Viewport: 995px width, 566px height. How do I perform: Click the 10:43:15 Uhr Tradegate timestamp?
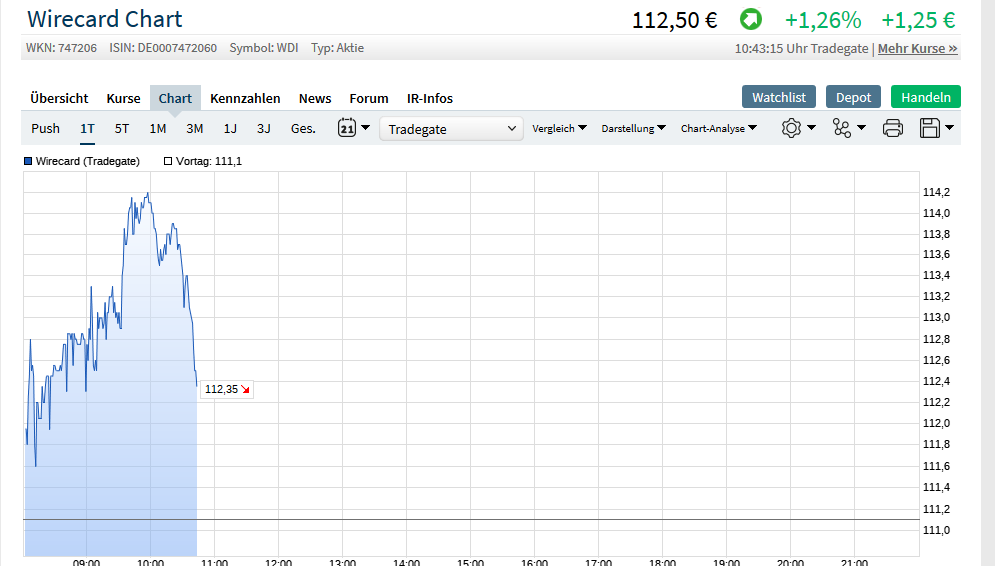tap(801, 48)
